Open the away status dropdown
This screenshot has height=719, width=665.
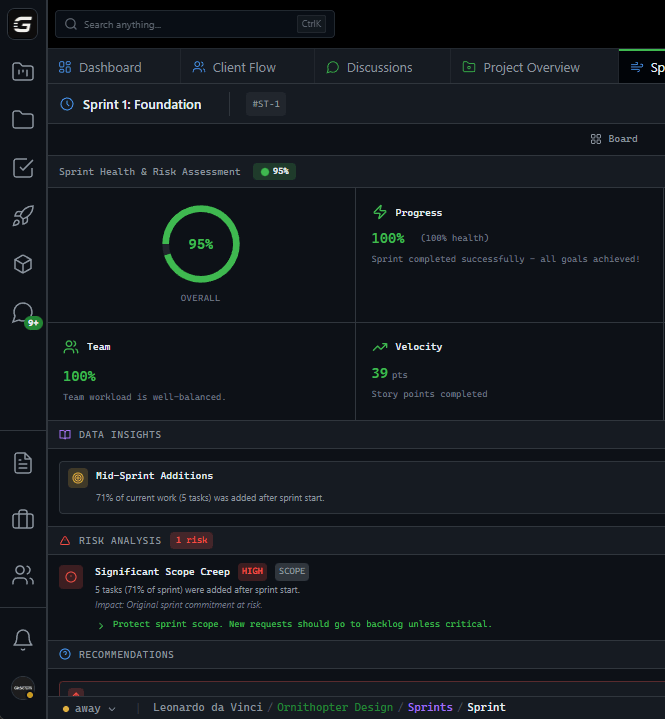tap(89, 708)
